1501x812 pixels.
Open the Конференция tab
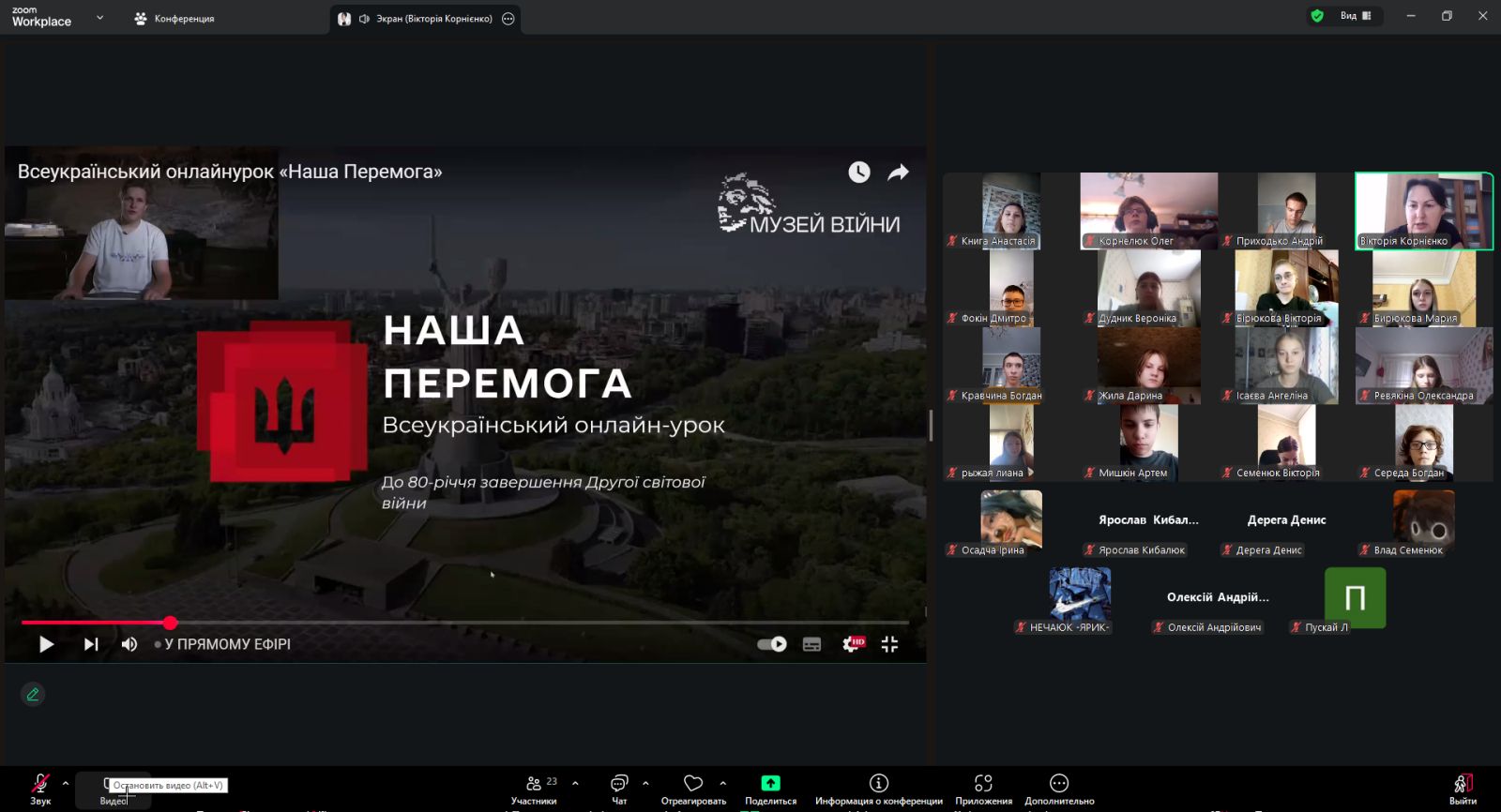(174, 19)
